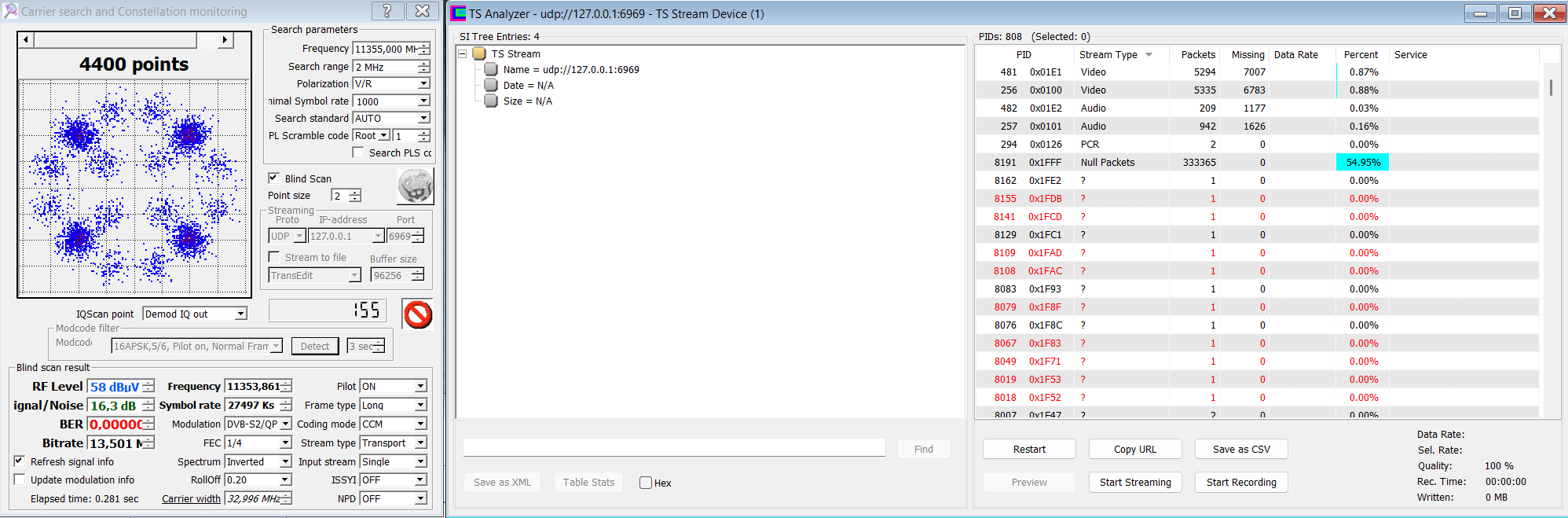Open the Modulation DVB-S2/QPSK dropdown
Viewport: 1568px width, 518px height.
(x=285, y=424)
